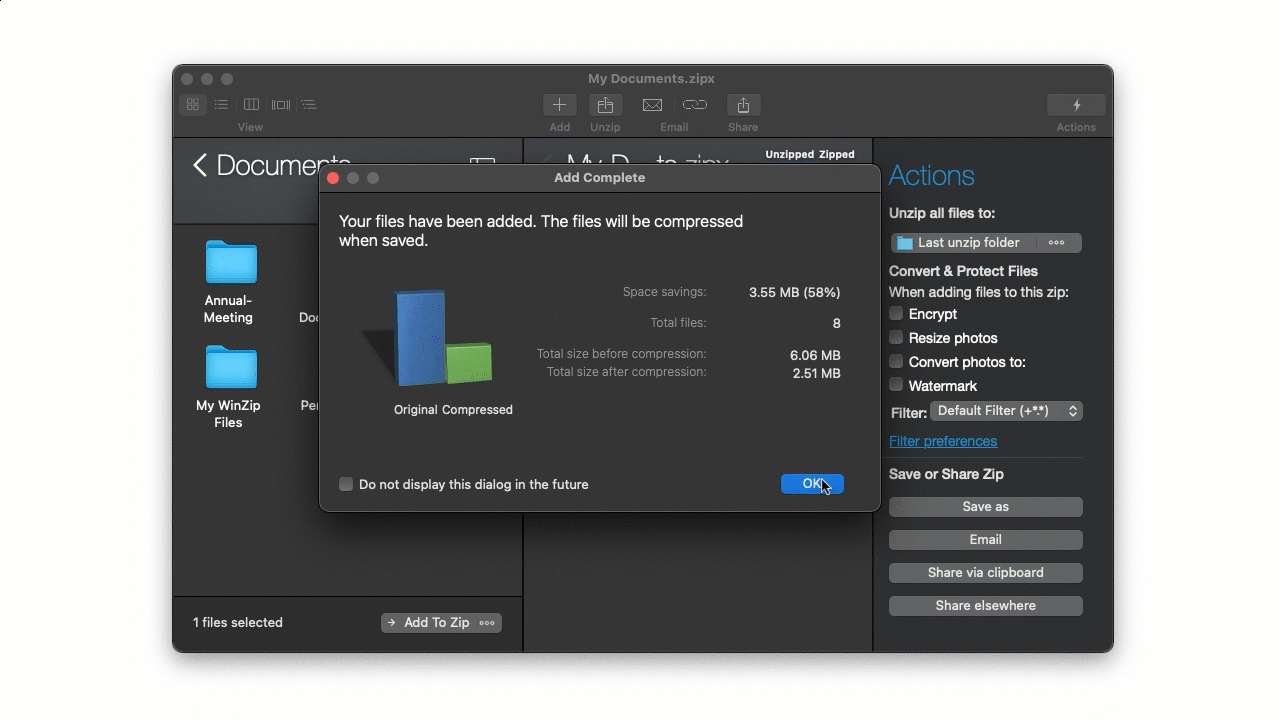This screenshot has height=720, width=1280.
Task: Switch to list view in toolbar
Action: 222,105
